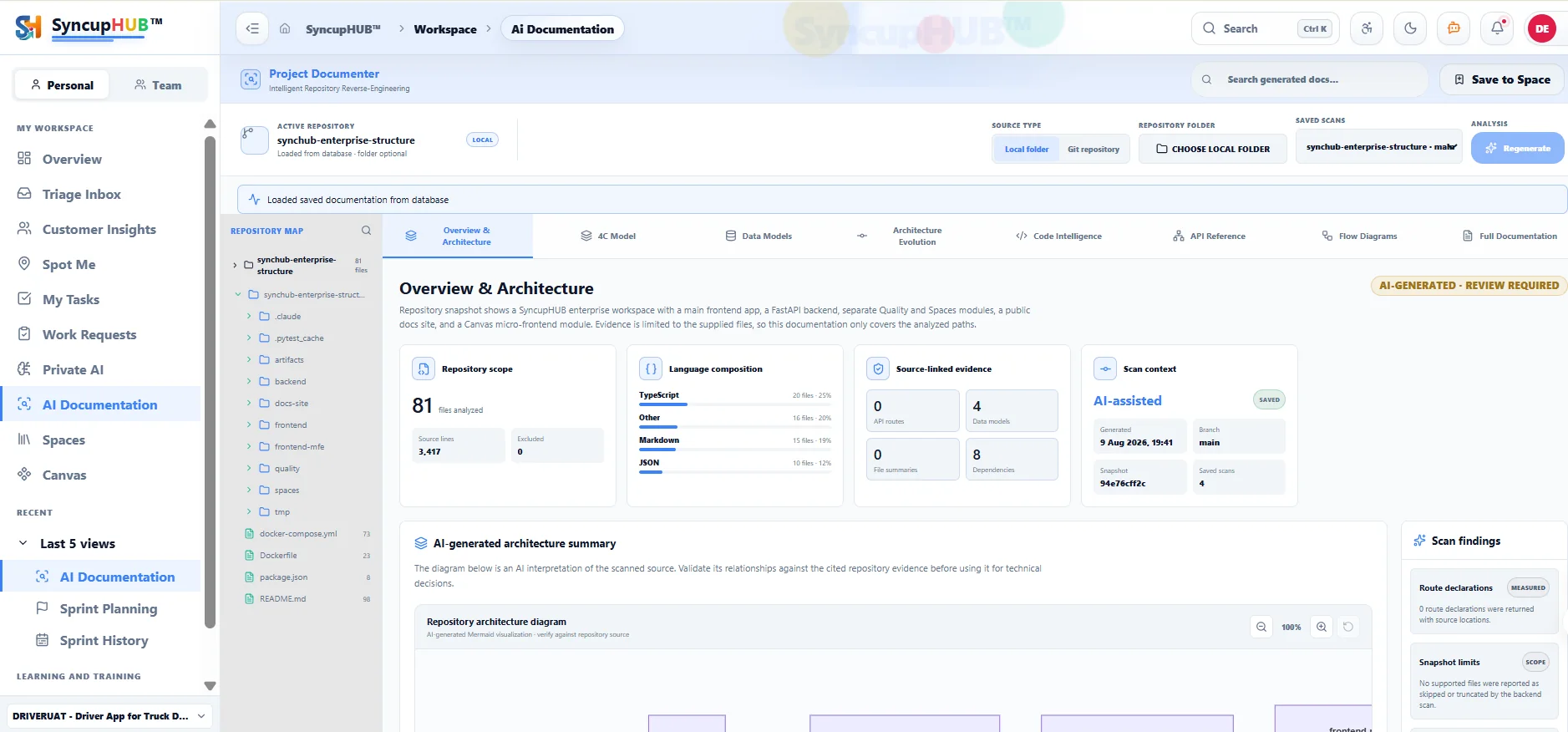Collapse the Last 5 views section
This screenshot has width=1568, height=732.
23,543
